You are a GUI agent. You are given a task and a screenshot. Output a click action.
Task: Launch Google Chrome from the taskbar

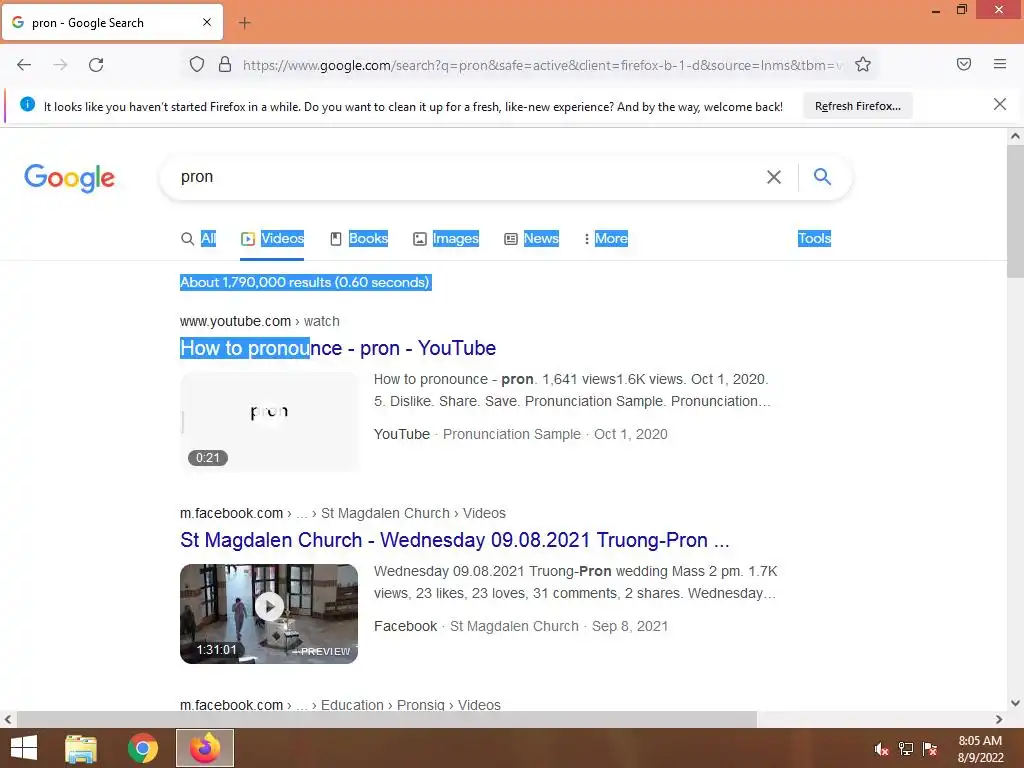[x=142, y=748]
